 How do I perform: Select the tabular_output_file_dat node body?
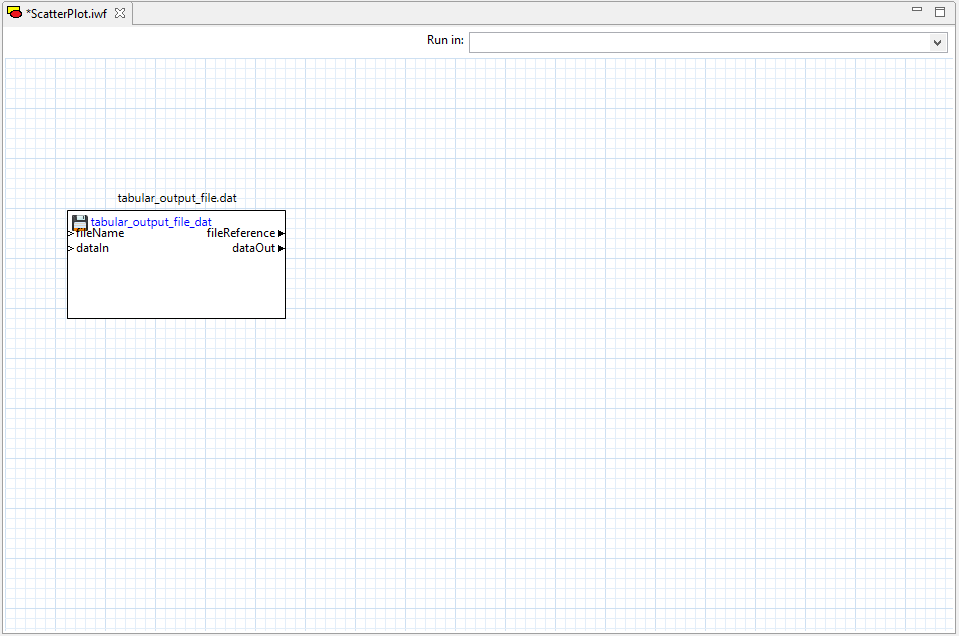click(176, 285)
